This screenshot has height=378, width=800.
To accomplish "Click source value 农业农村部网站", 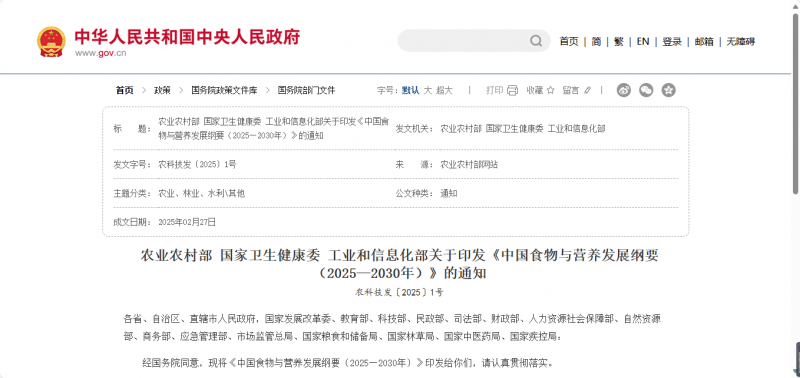I will pos(469,164).
